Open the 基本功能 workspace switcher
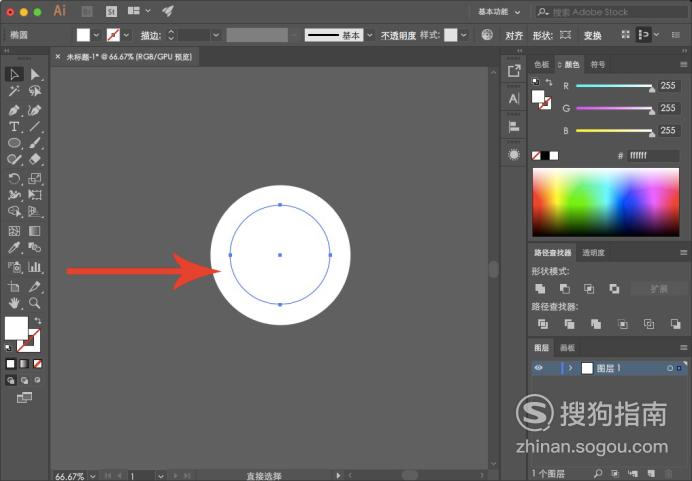Image resolution: width=692 pixels, height=481 pixels. click(499, 12)
